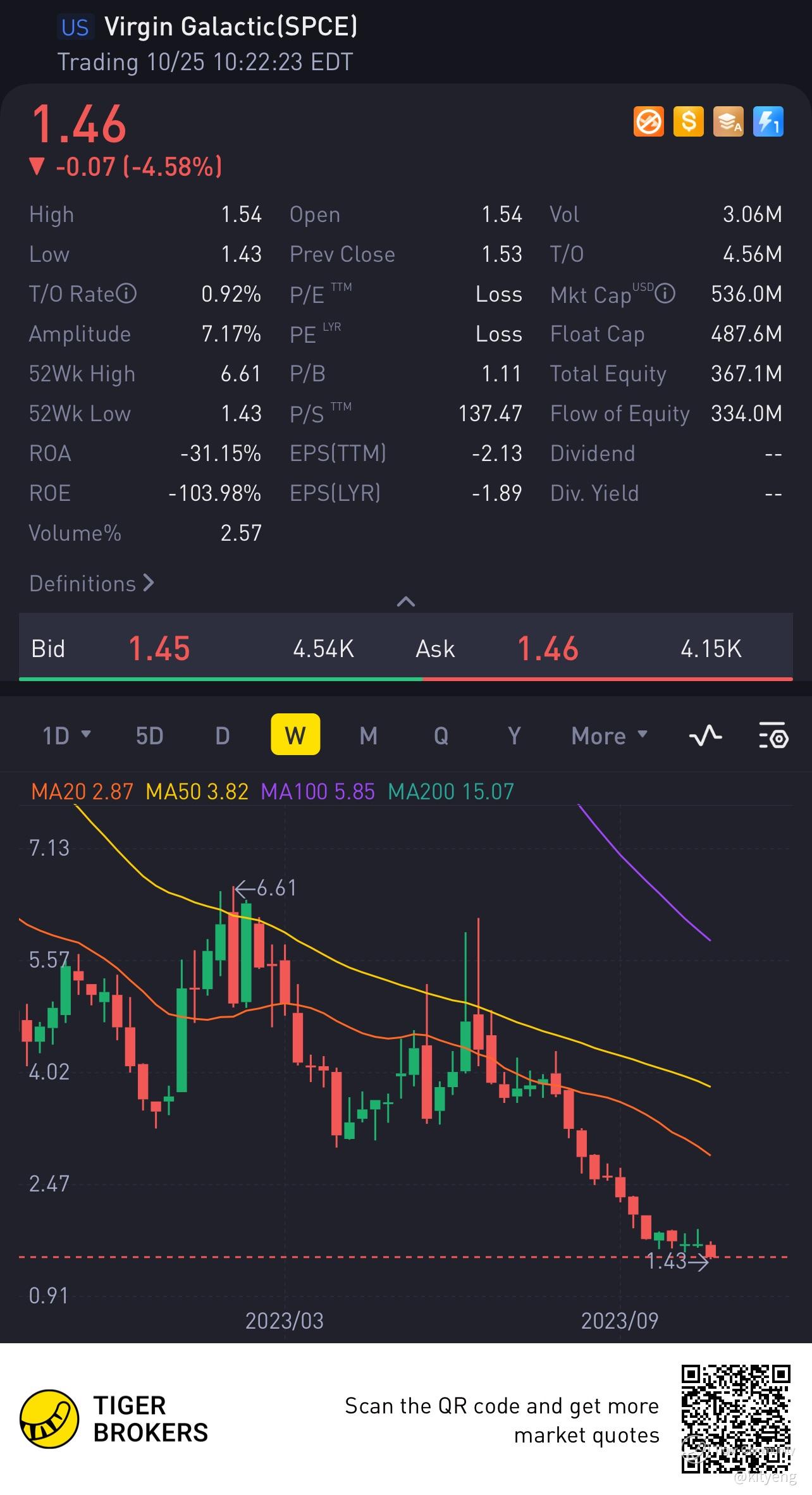This screenshot has width=812, height=1495.
Task: Tap the orange no-shorting badge icon
Action: click(x=648, y=121)
